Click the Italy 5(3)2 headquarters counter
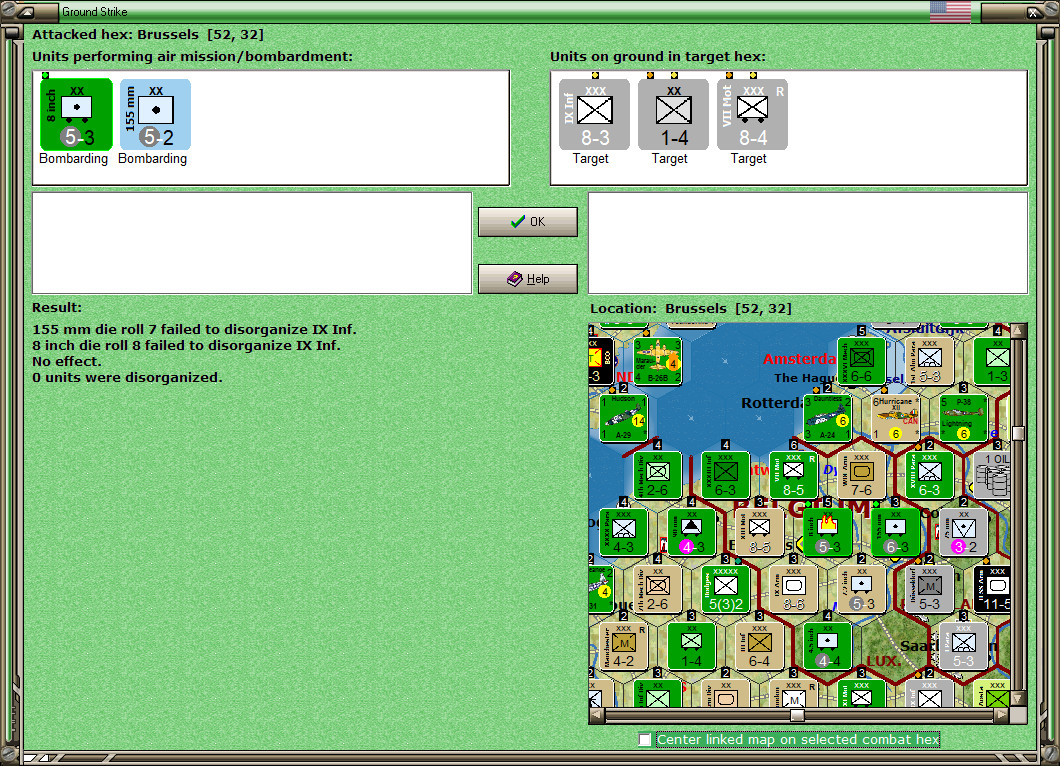 click(x=725, y=590)
